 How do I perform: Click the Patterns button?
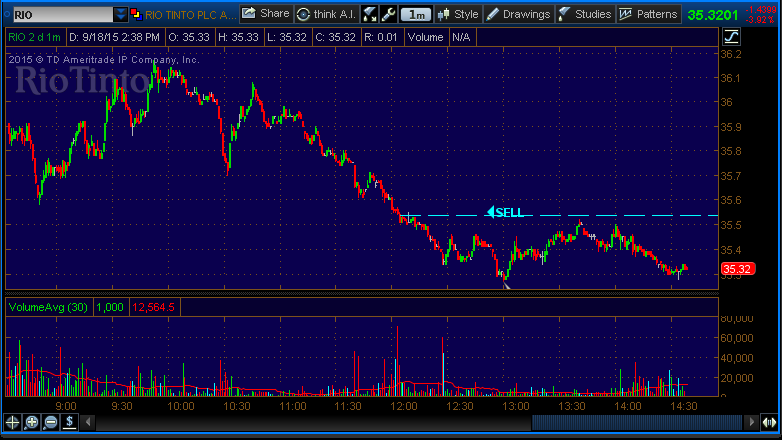pos(648,14)
